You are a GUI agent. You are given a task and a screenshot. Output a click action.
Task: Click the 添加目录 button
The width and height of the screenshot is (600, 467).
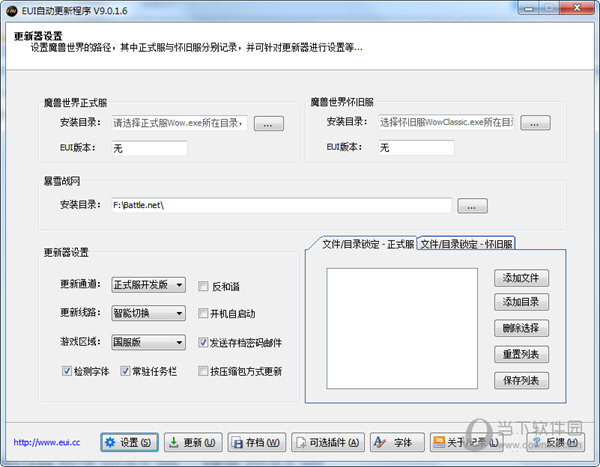coord(521,302)
